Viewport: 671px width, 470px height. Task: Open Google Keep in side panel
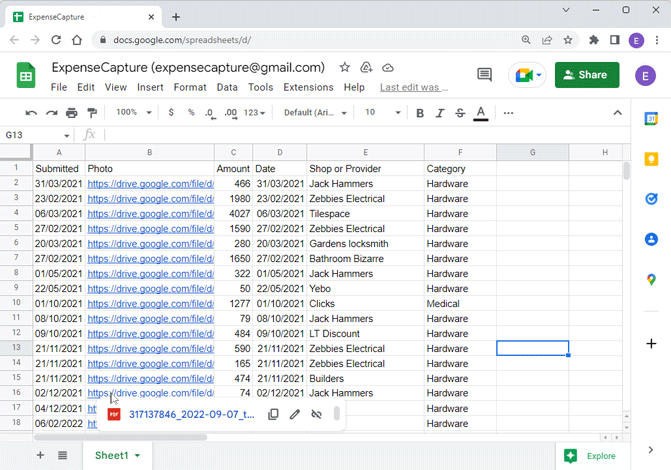click(x=651, y=159)
